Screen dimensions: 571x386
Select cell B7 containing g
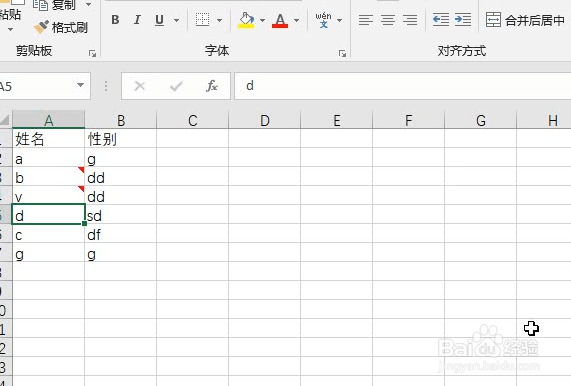coord(121,252)
